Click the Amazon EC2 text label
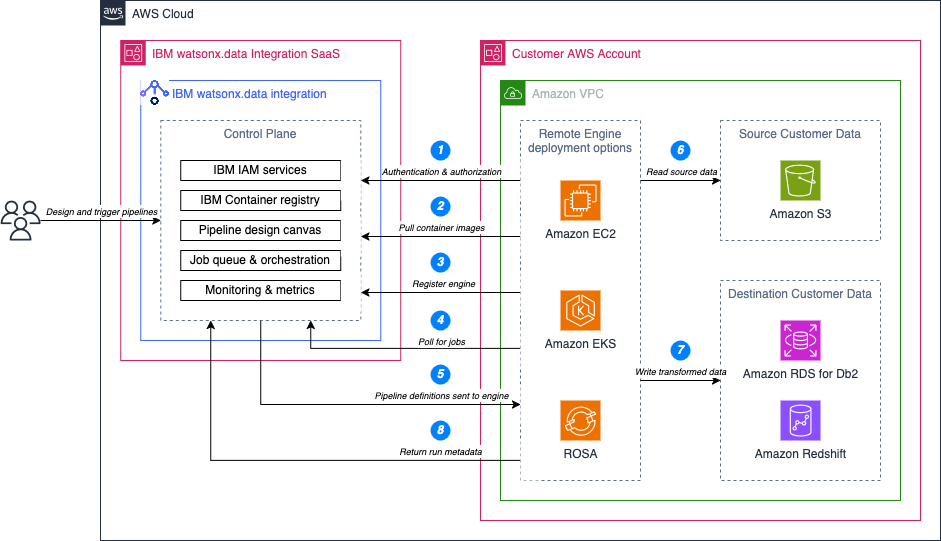 (x=580, y=234)
